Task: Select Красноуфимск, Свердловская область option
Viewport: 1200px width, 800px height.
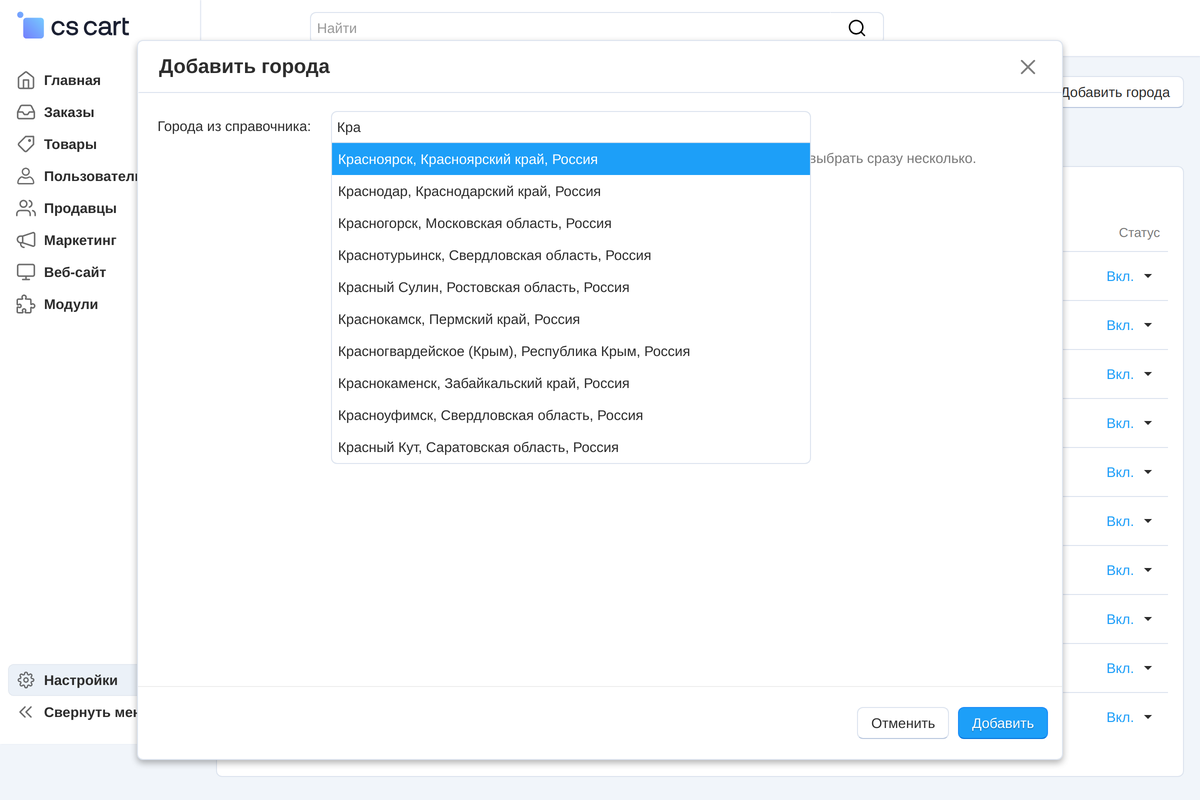Action: (571, 415)
